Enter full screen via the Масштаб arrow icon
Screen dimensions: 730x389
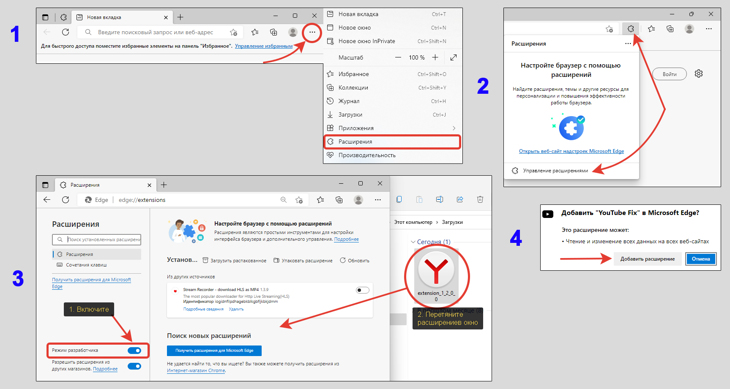[453, 58]
